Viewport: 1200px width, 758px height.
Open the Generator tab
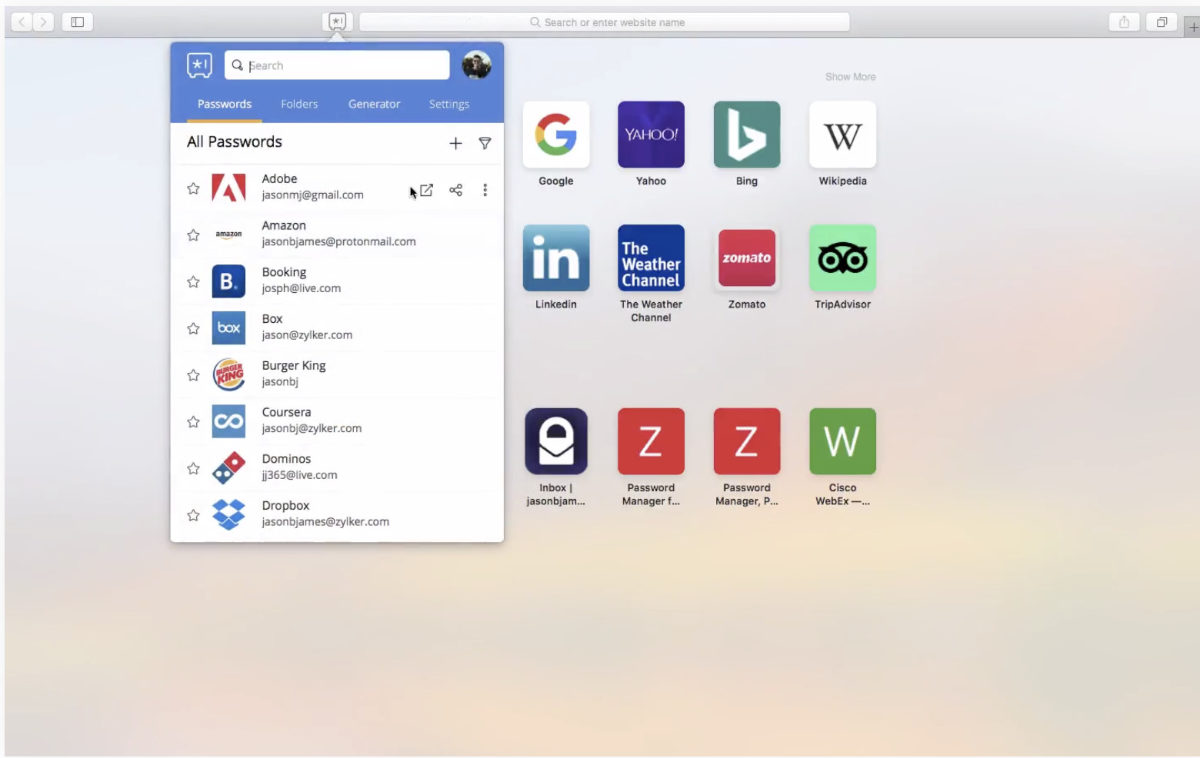[x=374, y=104]
